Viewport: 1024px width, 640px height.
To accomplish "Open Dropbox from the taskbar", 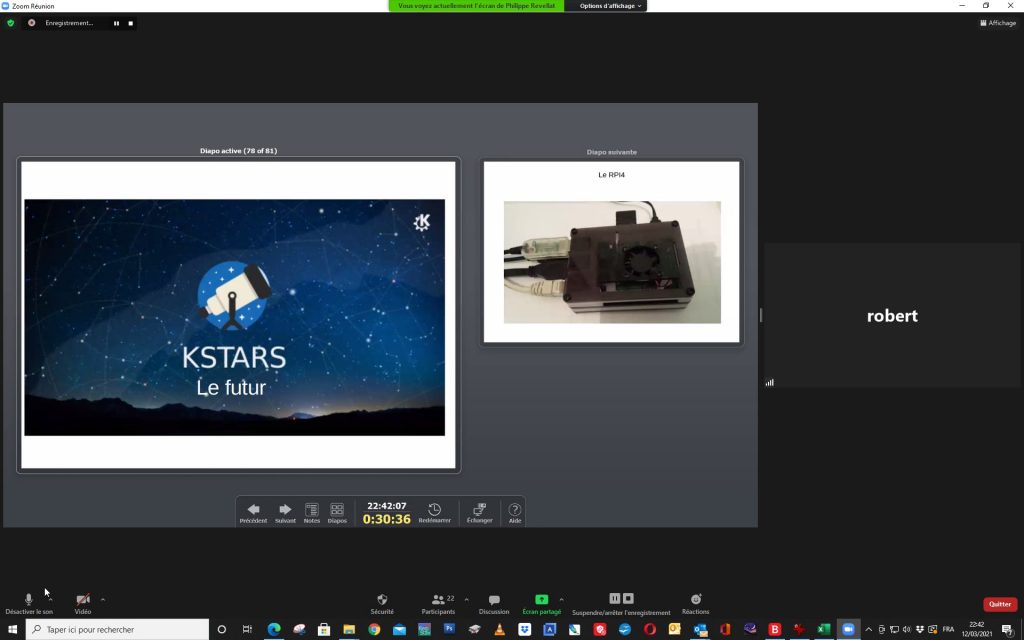I will (524, 630).
